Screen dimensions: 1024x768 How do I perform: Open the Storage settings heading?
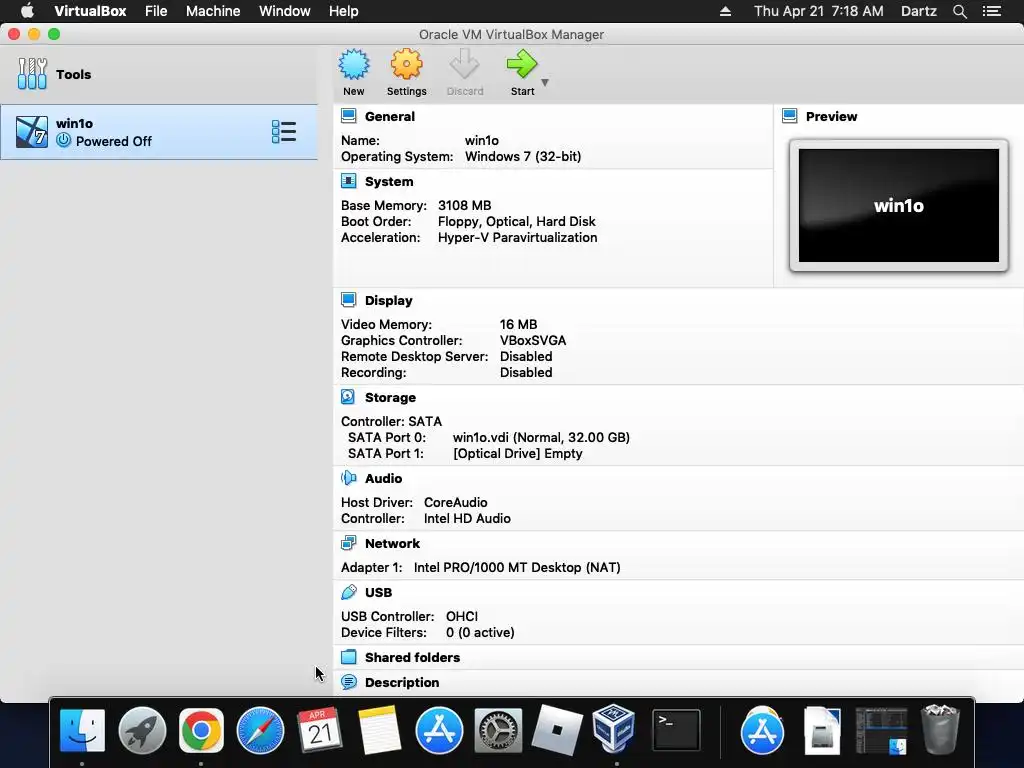390,397
